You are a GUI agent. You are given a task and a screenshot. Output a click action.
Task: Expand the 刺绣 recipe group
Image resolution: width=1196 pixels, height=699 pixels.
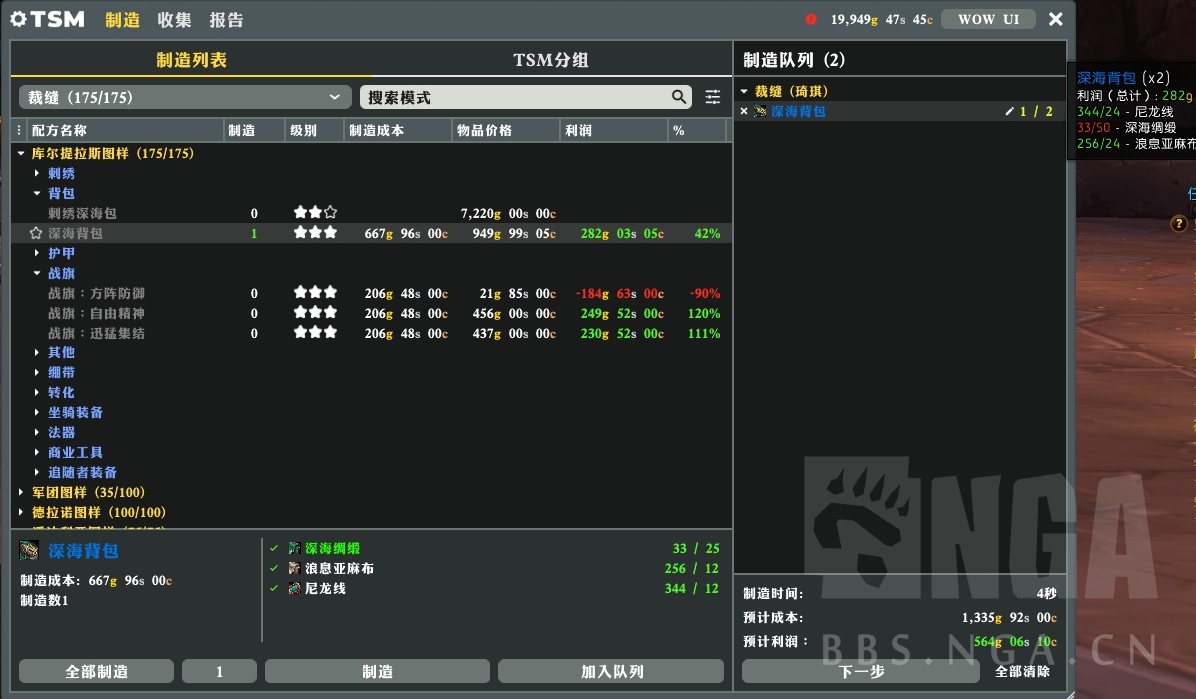(38, 173)
